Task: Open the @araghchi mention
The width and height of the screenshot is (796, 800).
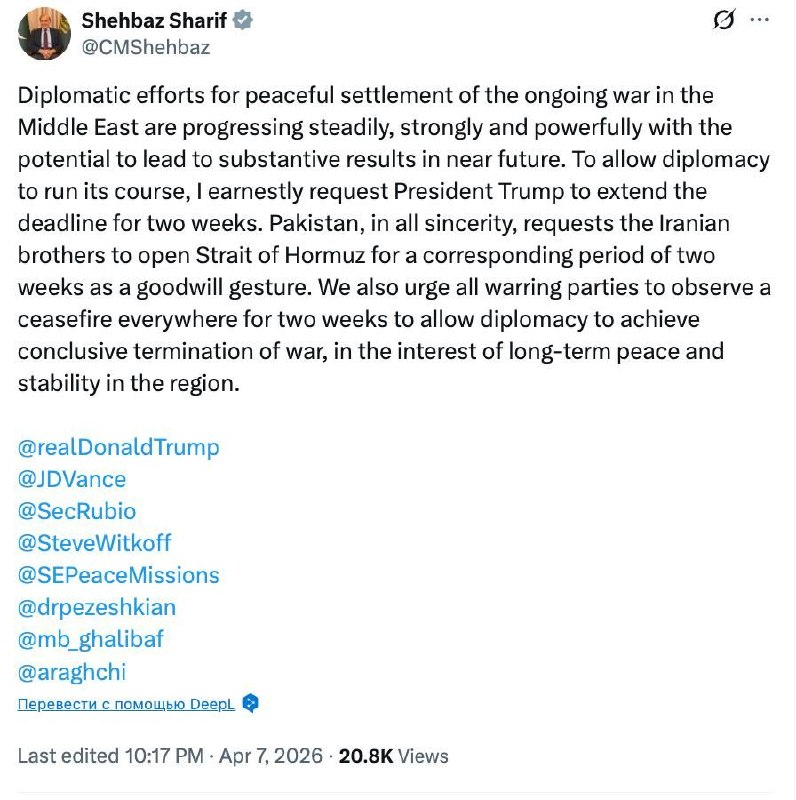Action: pos(72,671)
